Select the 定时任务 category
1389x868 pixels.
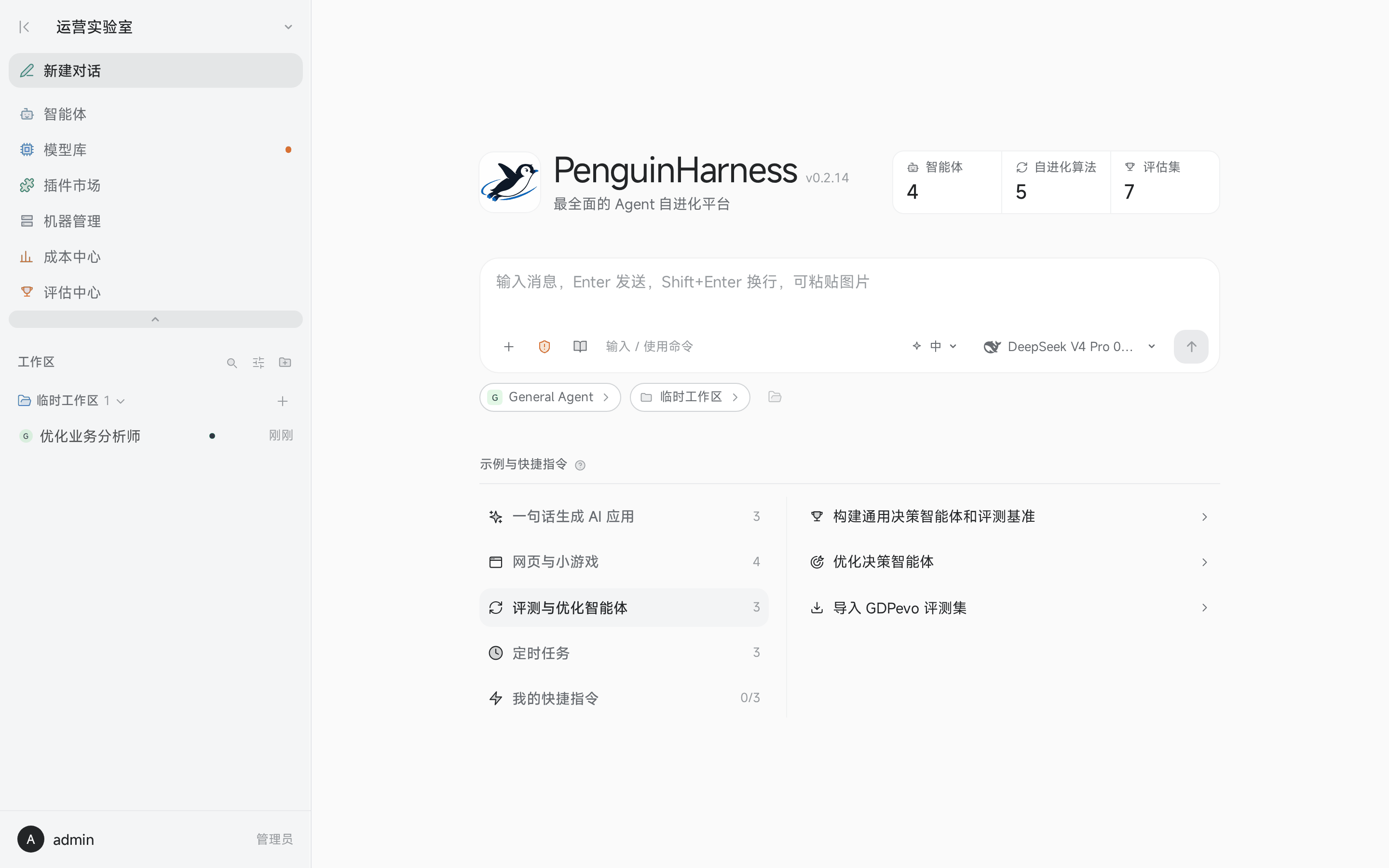[624, 653]
